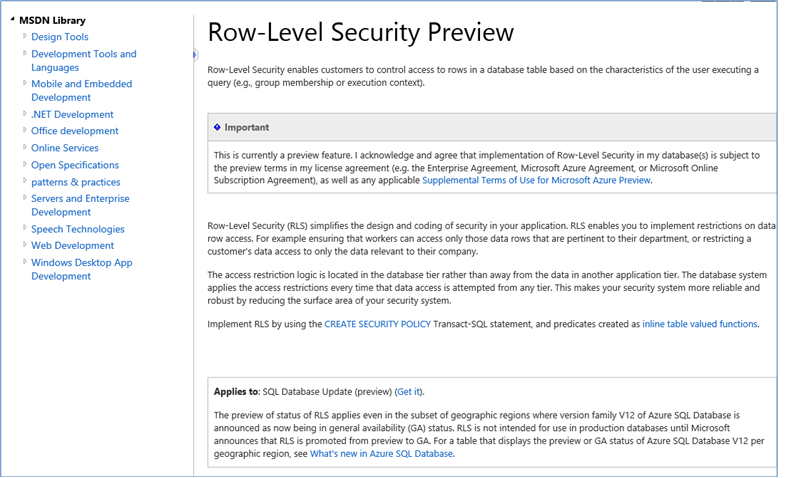Open the Speech Technologies link

tap(78, 229)
